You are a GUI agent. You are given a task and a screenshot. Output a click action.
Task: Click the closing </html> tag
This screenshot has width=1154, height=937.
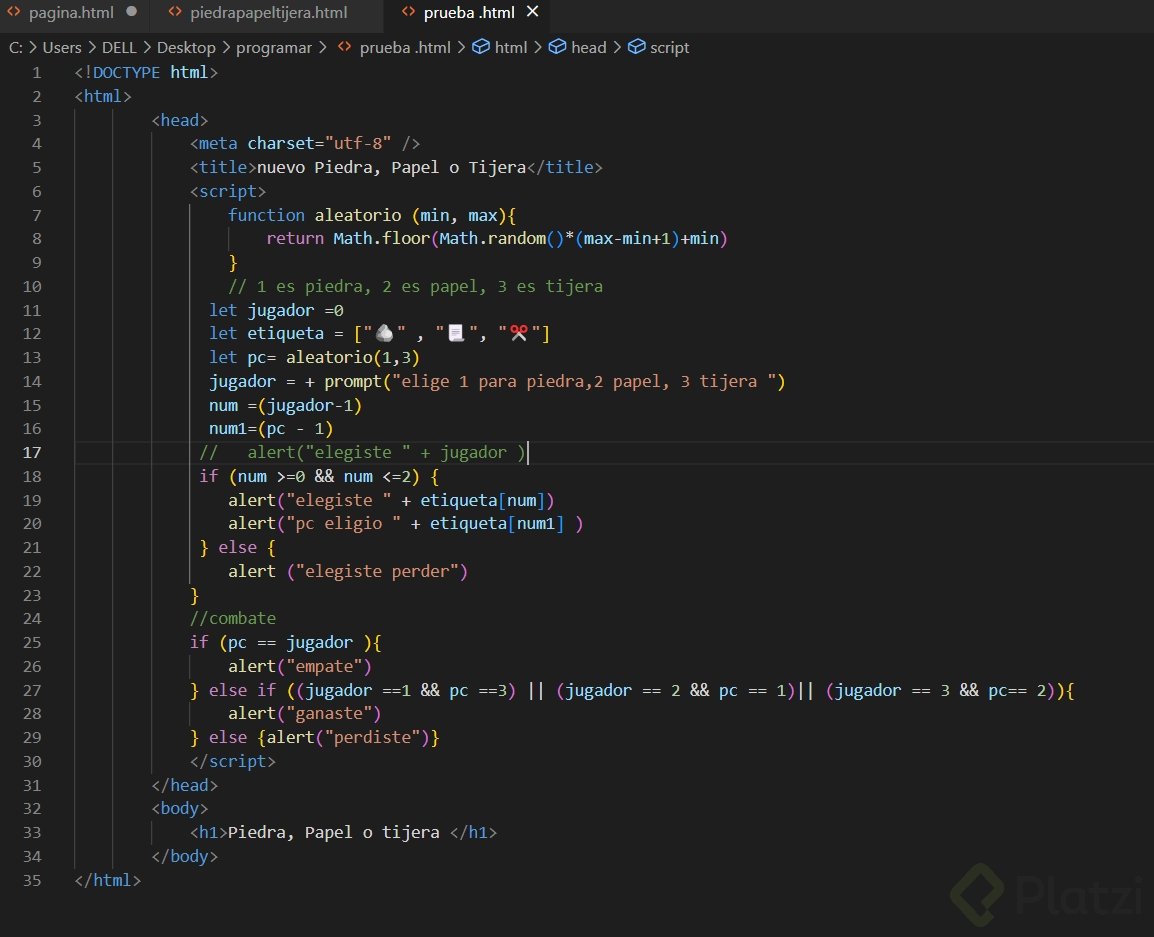tap(107, 880)
